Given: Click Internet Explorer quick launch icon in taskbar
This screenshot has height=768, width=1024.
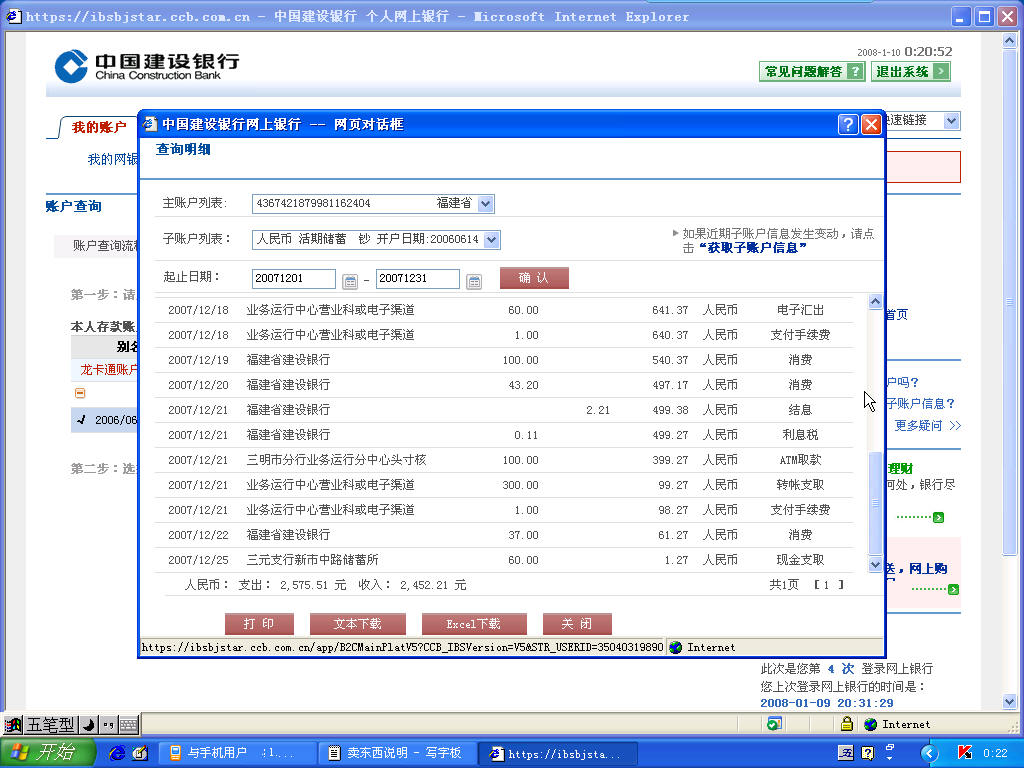Looking at the screenshot, I should 117,753.
